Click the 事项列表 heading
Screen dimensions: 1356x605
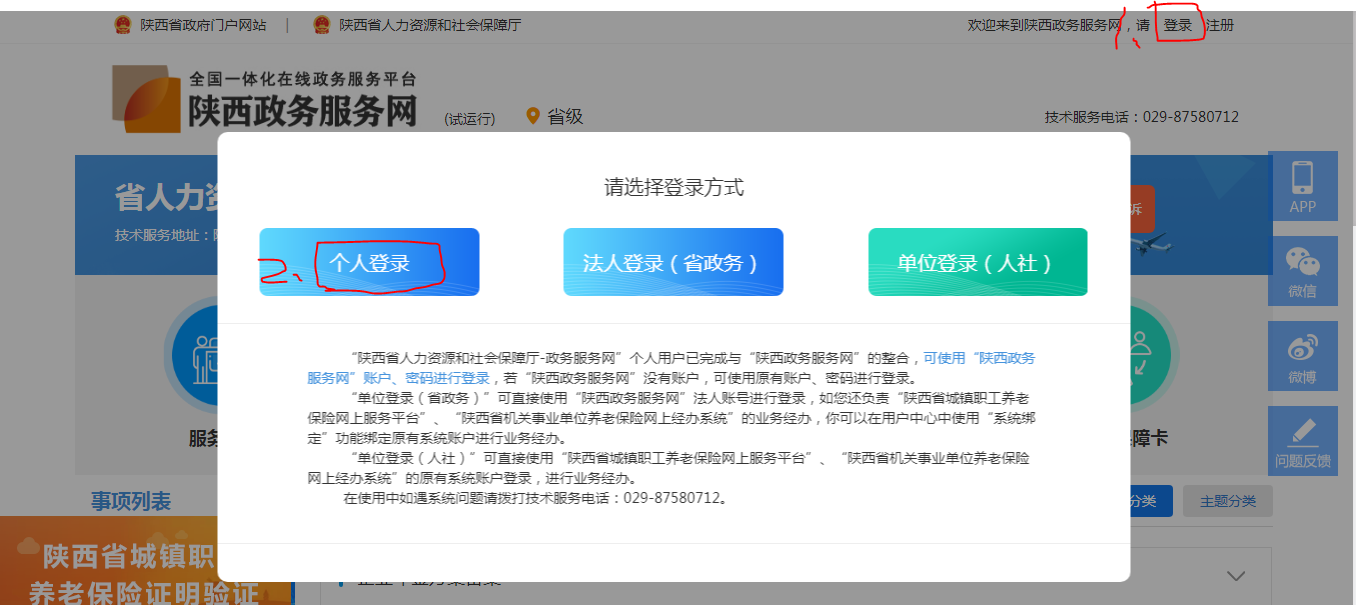[x=131, y=501]
